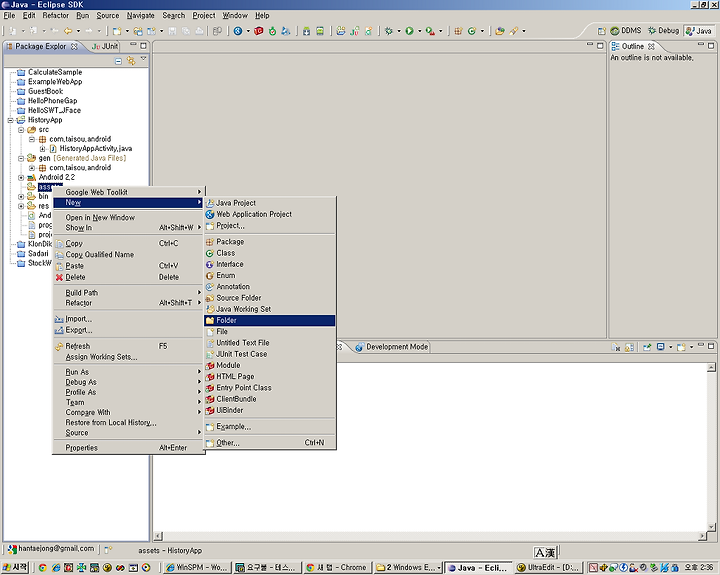
Task: Expand the HistoryAppActivity.java node
Action: pyautogui.click(x=42, y=149)
